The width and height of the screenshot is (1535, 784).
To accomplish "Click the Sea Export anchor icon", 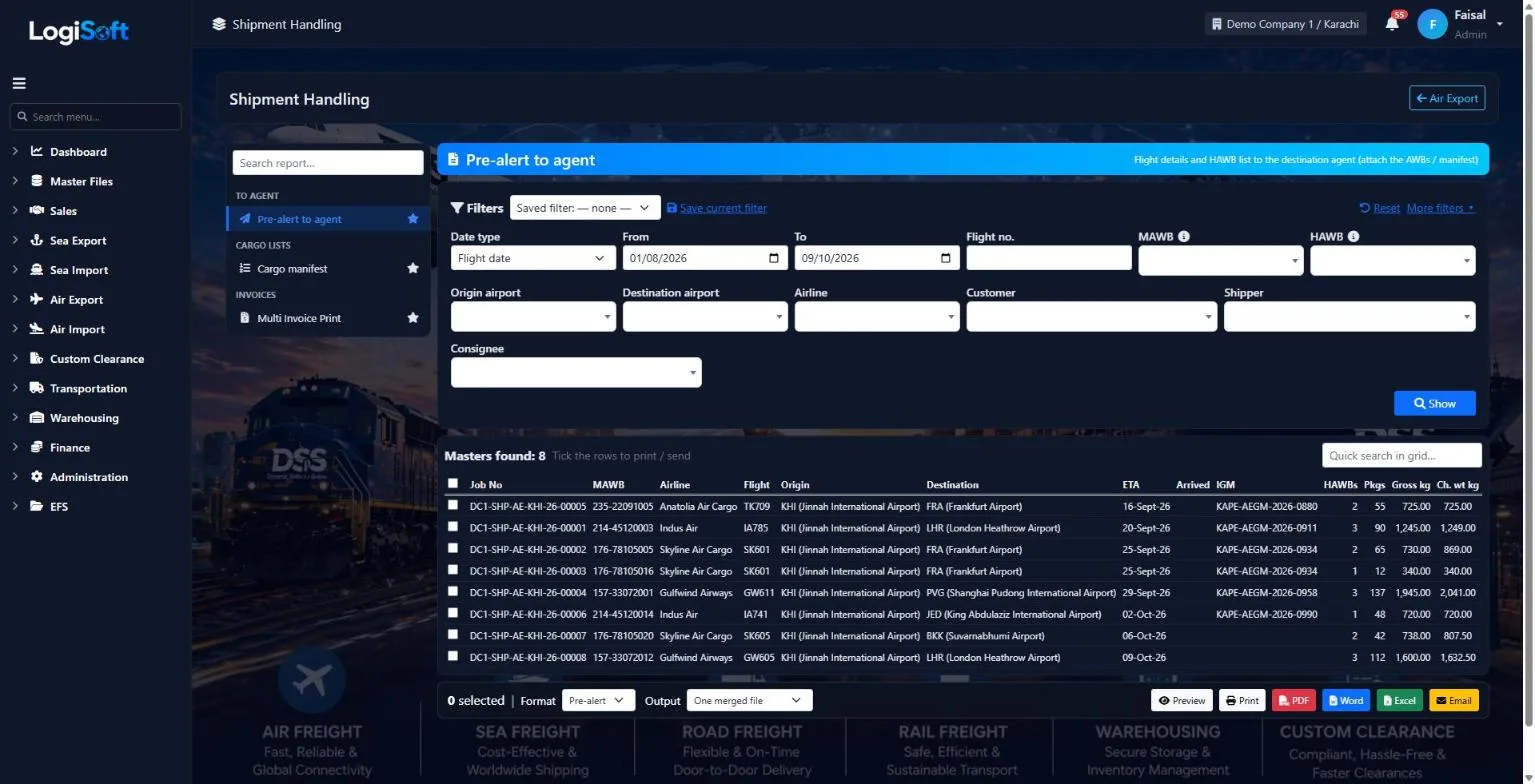I will 37,240.
